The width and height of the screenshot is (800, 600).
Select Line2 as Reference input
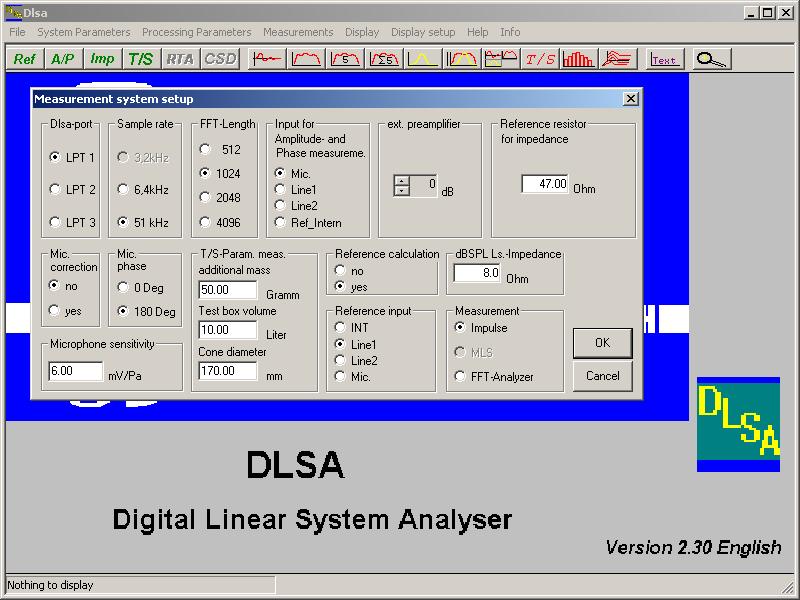click(356, 361)
